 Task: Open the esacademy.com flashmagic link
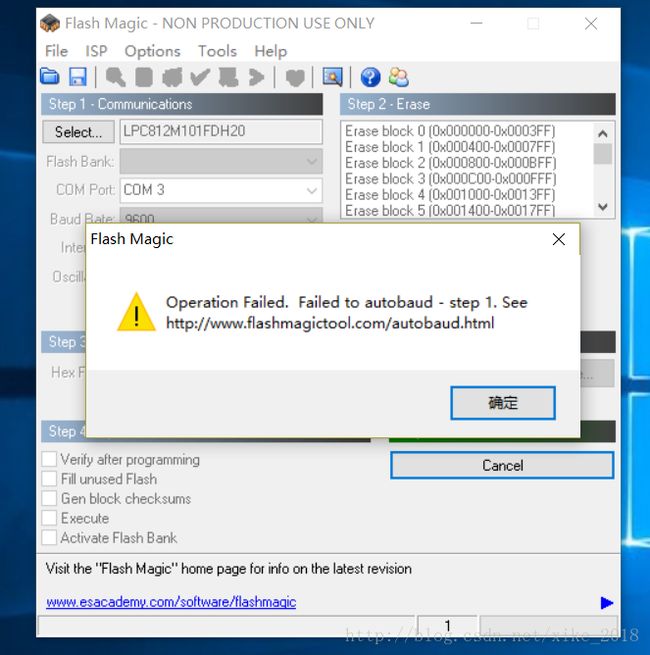(x=171, y=602)
